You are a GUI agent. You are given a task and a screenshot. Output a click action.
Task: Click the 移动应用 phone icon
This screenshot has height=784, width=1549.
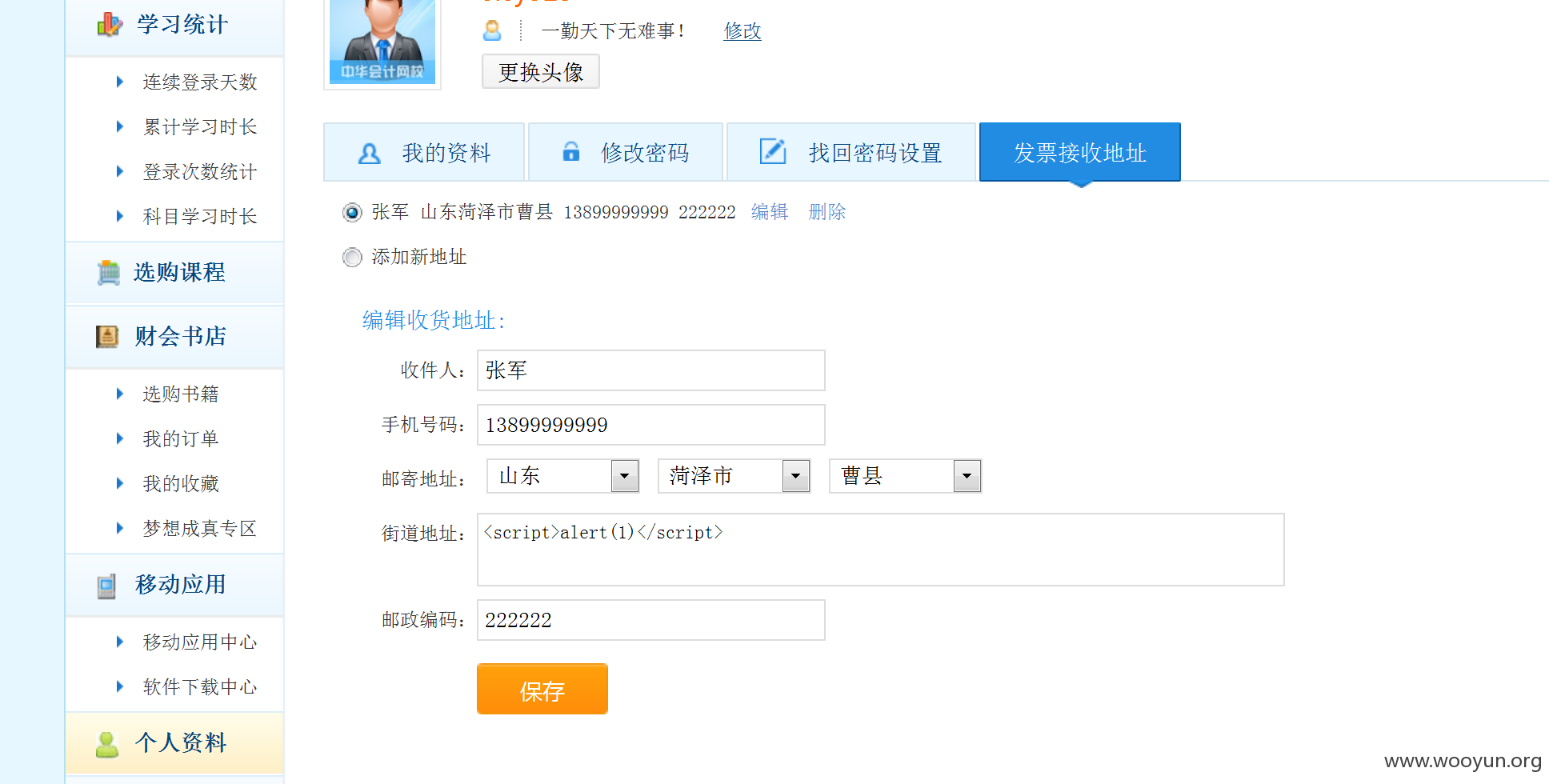pos(106,586)
